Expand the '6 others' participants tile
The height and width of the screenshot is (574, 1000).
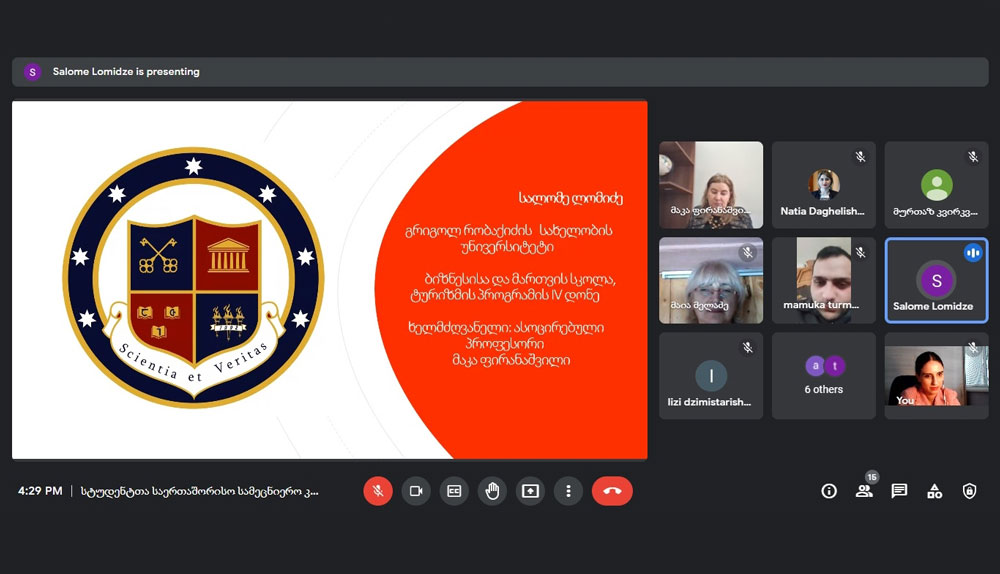click(824, 376)
